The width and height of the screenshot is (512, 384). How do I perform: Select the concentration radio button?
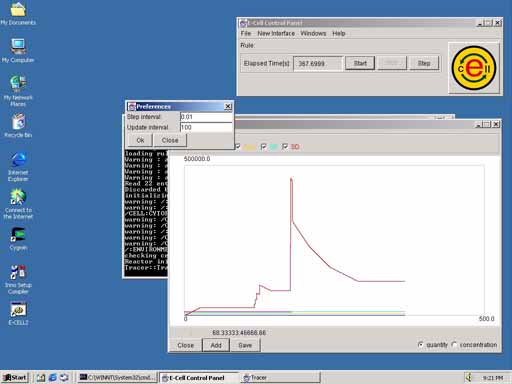pos(454,345)
